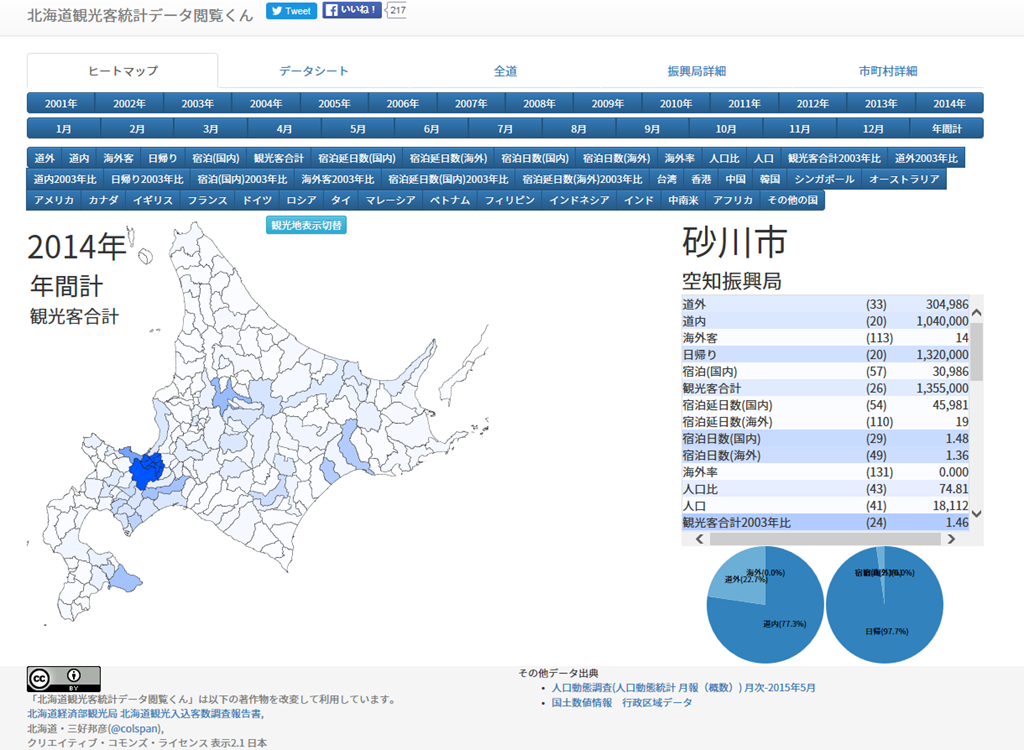Viewport: 1024px width, 750px height.
Task: Select the 台湾 country button
Action: pos(666,179)
